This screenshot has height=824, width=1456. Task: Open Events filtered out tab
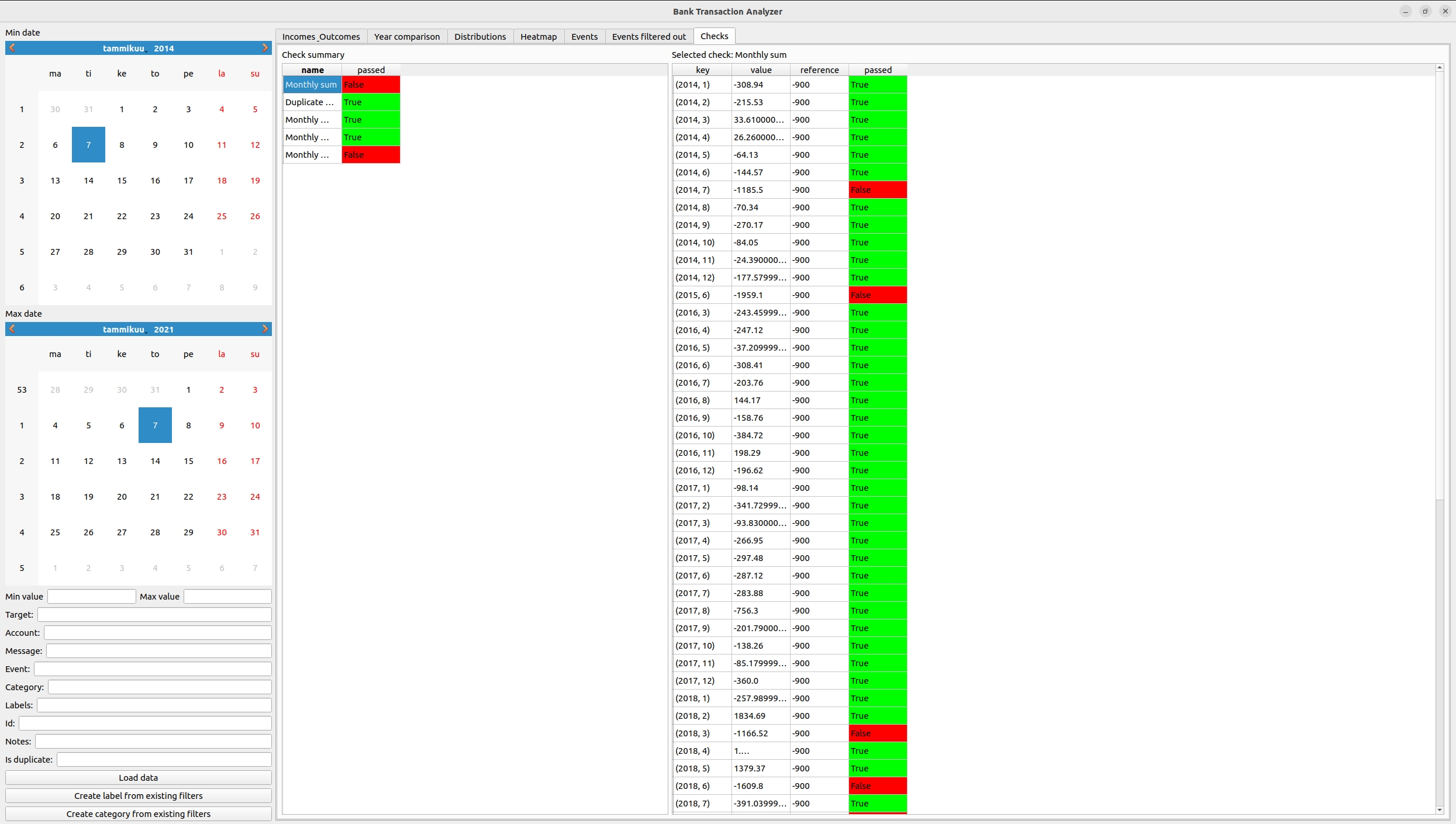click(x=648, y=36)
